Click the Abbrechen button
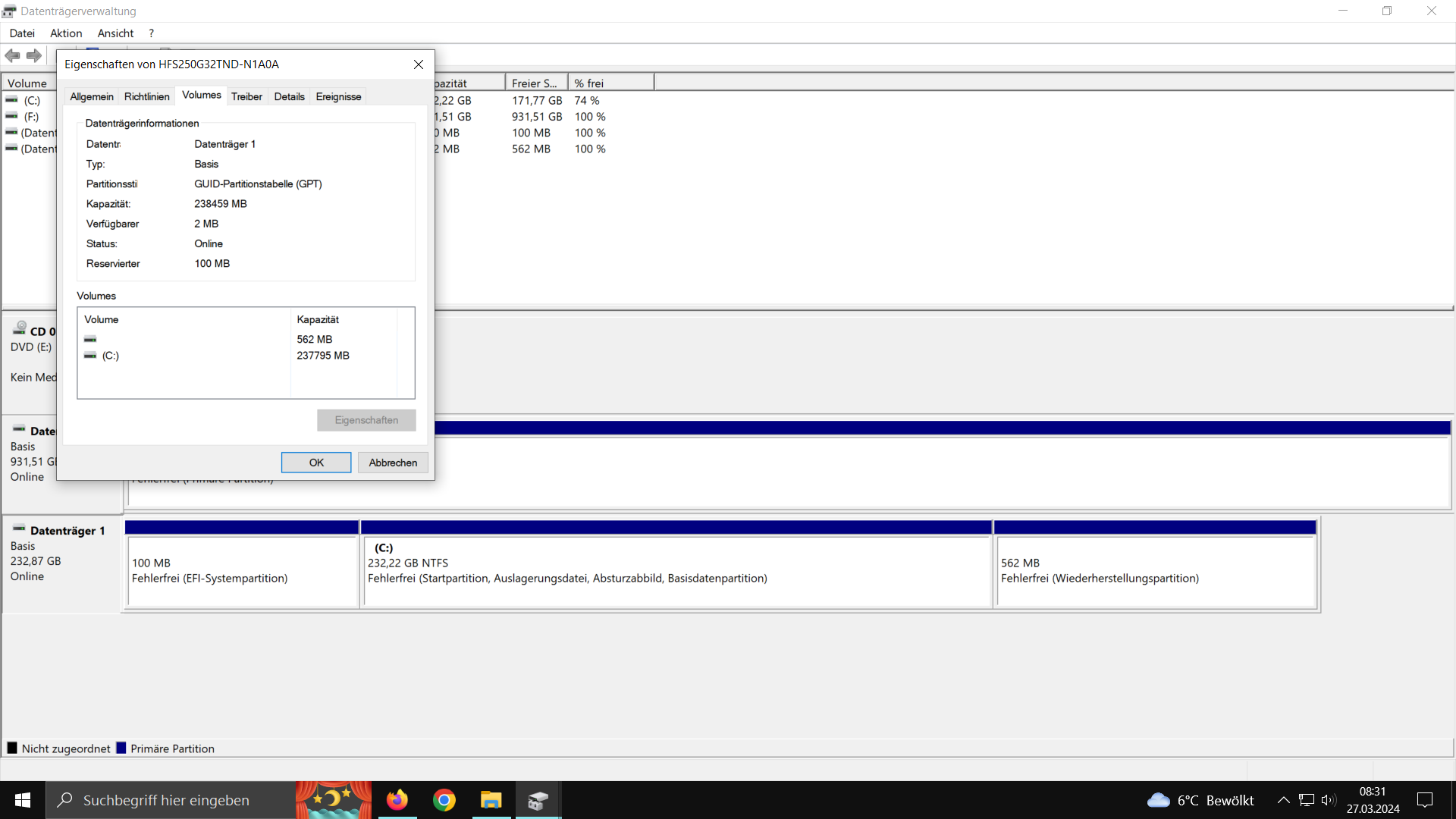The image size is (1456, 819). coord(393,463)
